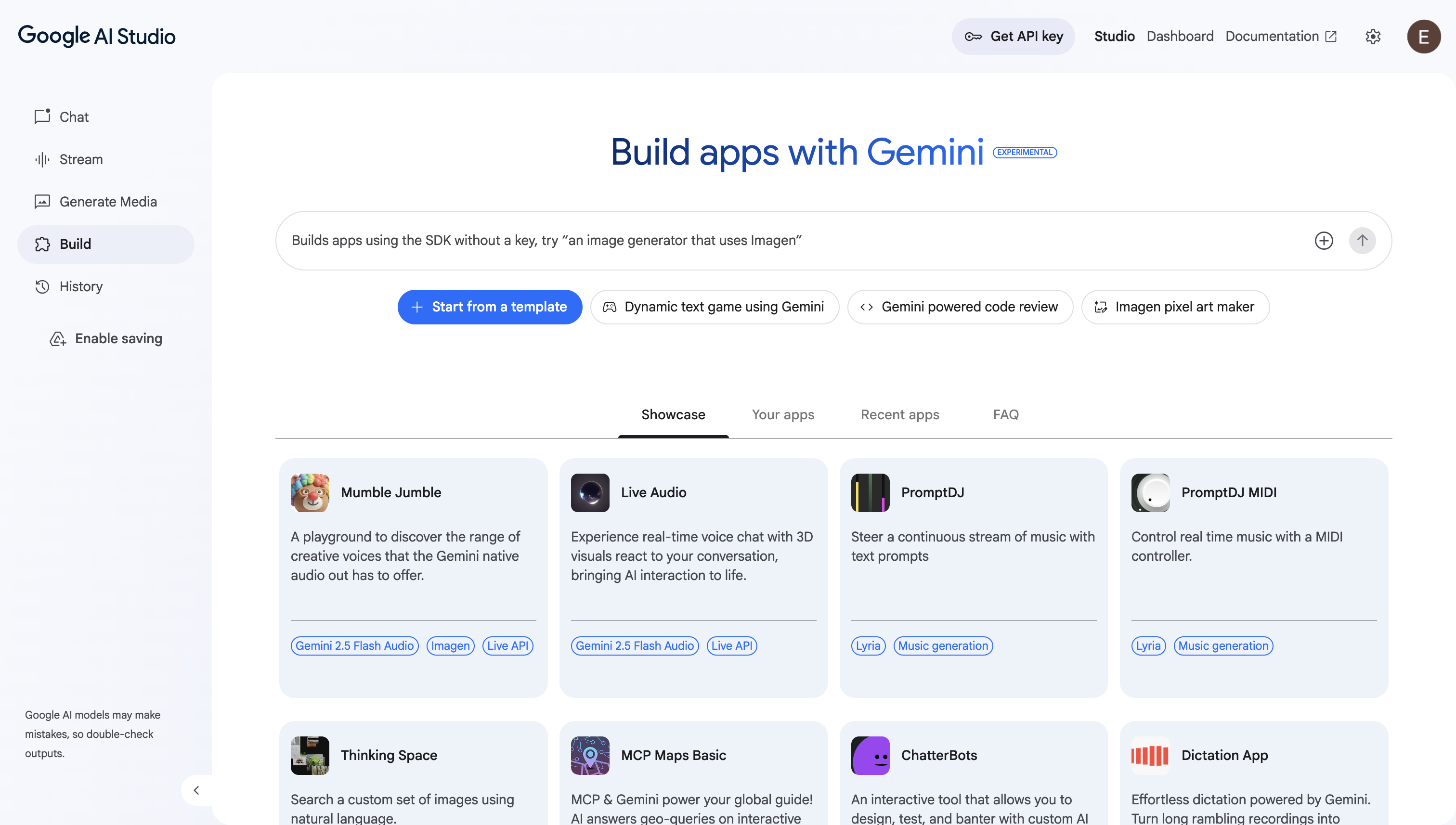The height and width of the screenshot is (825, 1456).
Task: Click the send arrow button in prompt box
Action: tap(1363, 240)
